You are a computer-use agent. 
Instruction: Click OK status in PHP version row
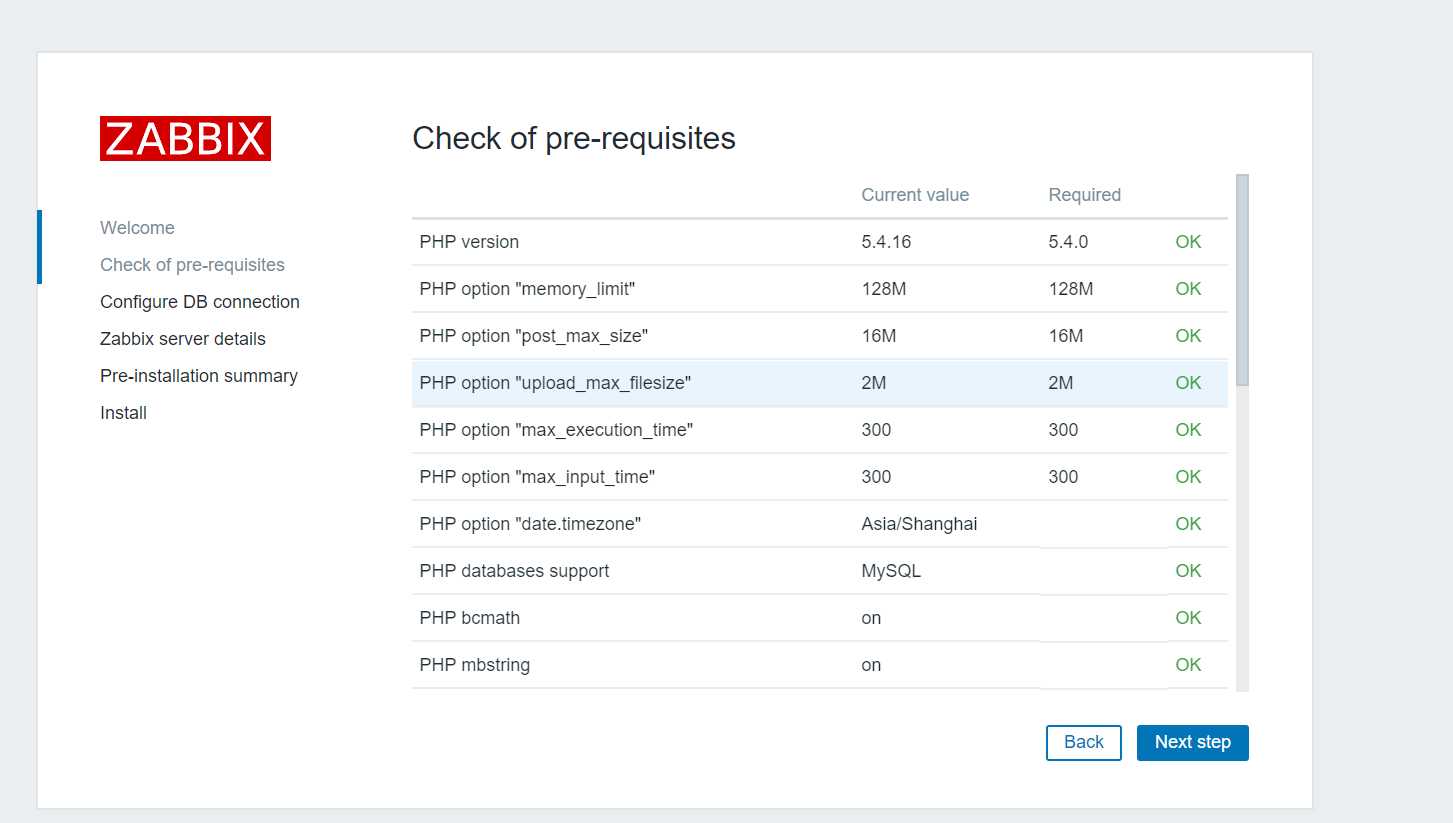[x=1188, y=242]
